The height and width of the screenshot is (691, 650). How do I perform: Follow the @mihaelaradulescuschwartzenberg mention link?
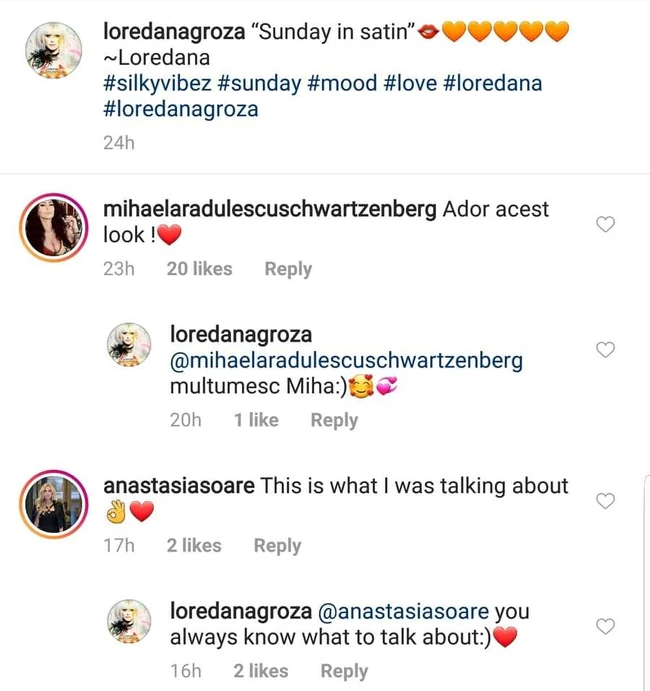(x=346, y=360)
